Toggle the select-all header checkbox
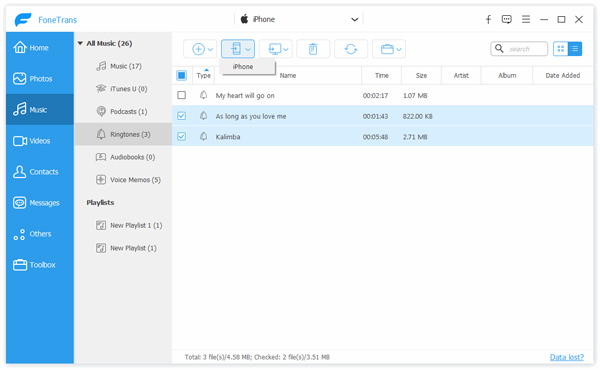This screenshot has width=600, height=370. point(182,75)
